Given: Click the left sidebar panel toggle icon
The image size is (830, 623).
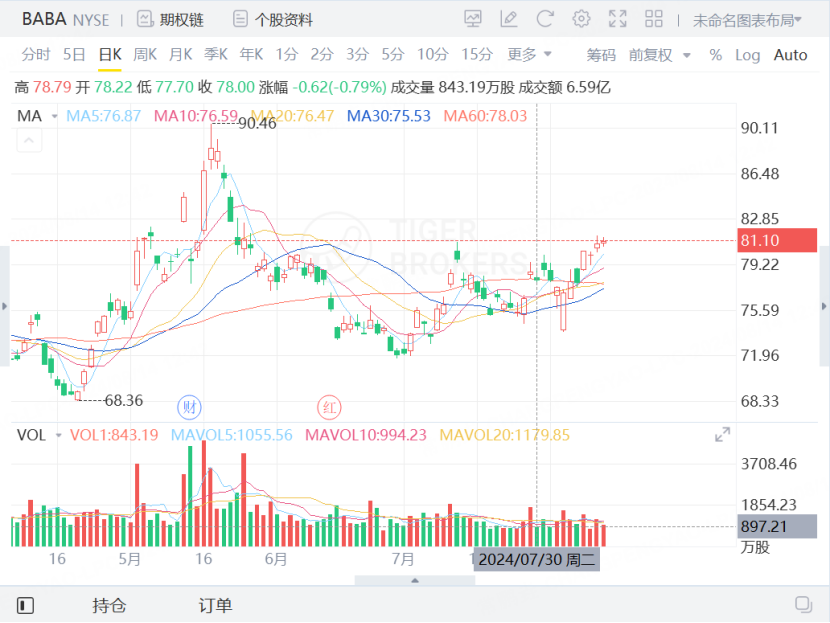Looking at the screenshot, I should (25, 605).
